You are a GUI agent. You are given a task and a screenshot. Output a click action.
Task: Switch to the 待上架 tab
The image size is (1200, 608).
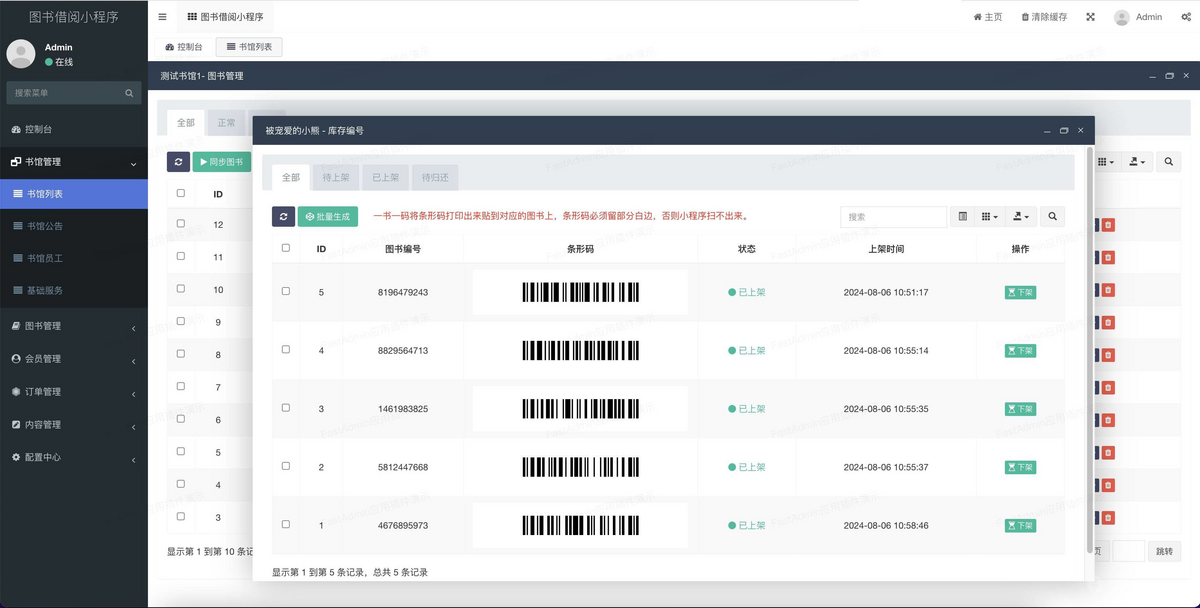tap(335, 177)
